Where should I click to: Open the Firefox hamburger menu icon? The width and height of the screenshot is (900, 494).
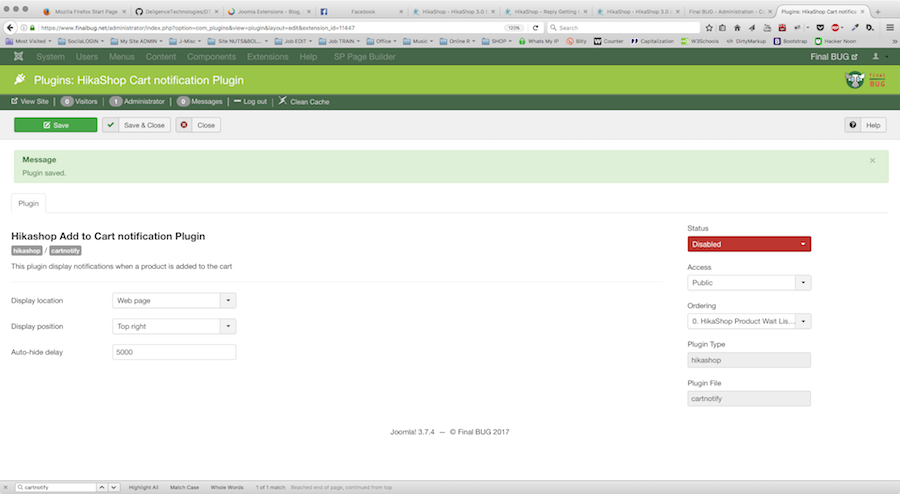890,28
